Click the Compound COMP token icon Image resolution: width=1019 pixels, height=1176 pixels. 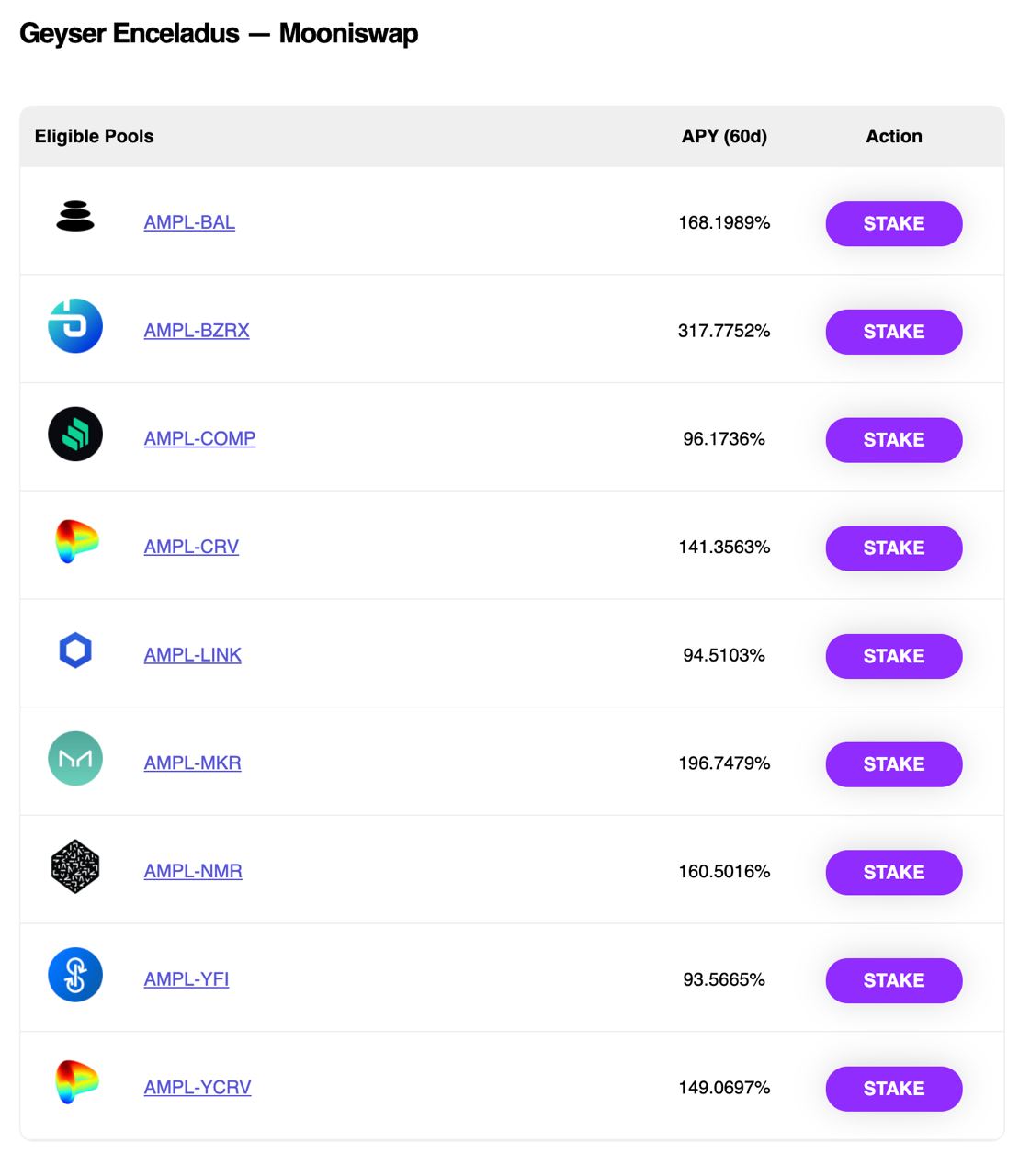coord(75,434)
